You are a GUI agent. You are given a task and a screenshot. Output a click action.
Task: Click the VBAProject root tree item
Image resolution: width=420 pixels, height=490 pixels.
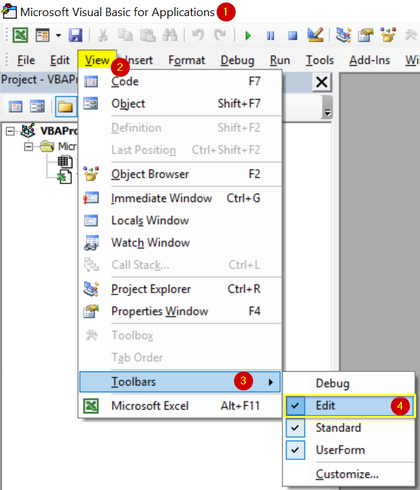point(59,131)
